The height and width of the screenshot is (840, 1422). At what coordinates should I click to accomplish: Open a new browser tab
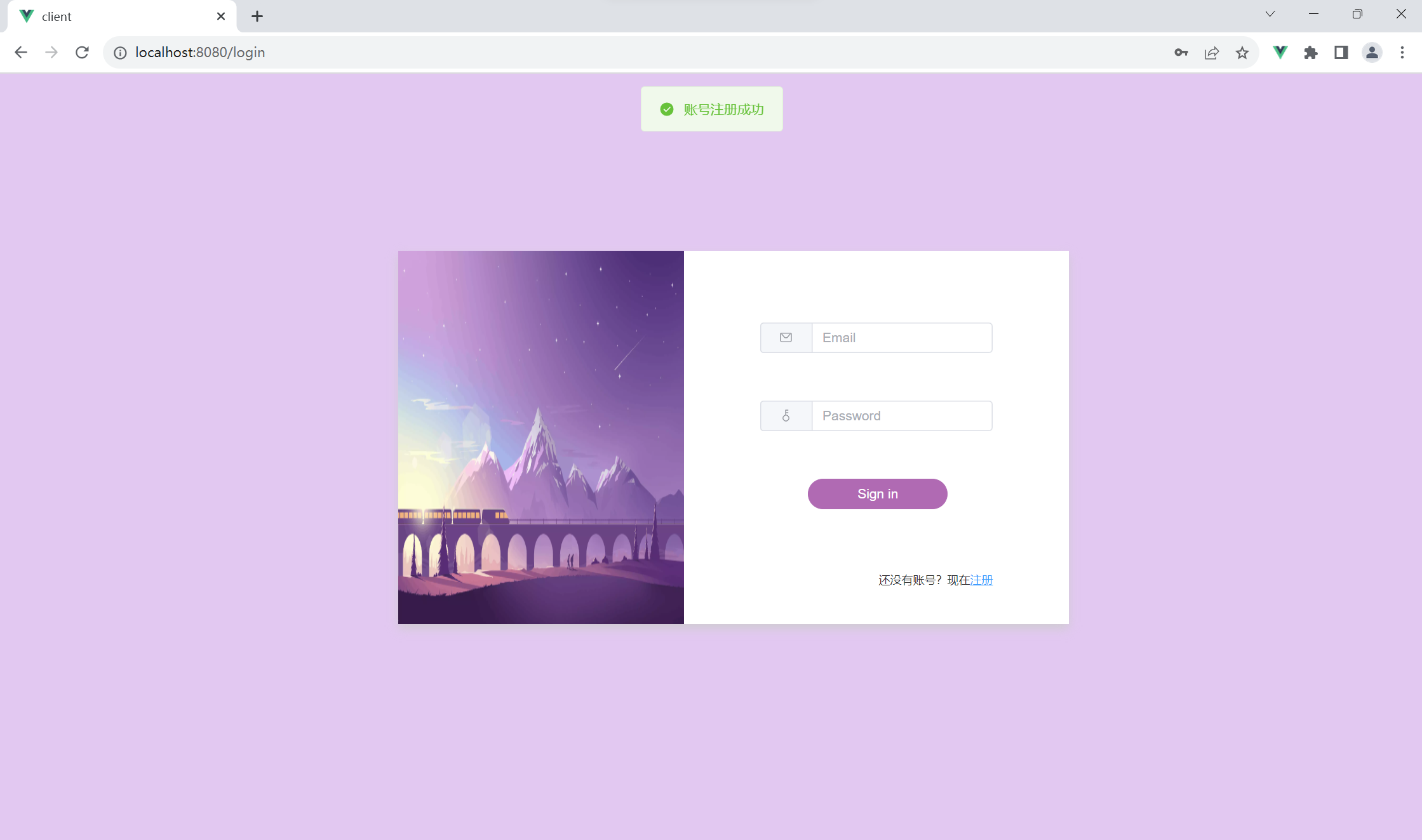tap(257, 17)
